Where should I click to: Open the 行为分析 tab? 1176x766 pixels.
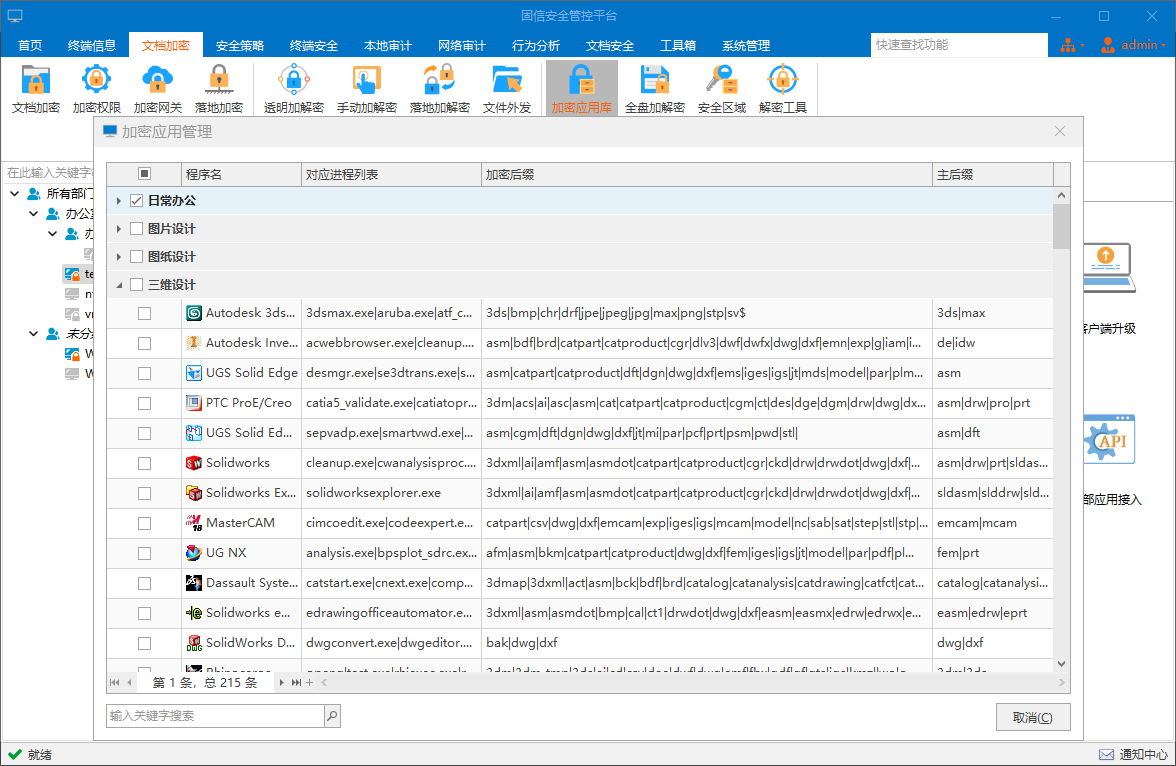tap(536, 45)
